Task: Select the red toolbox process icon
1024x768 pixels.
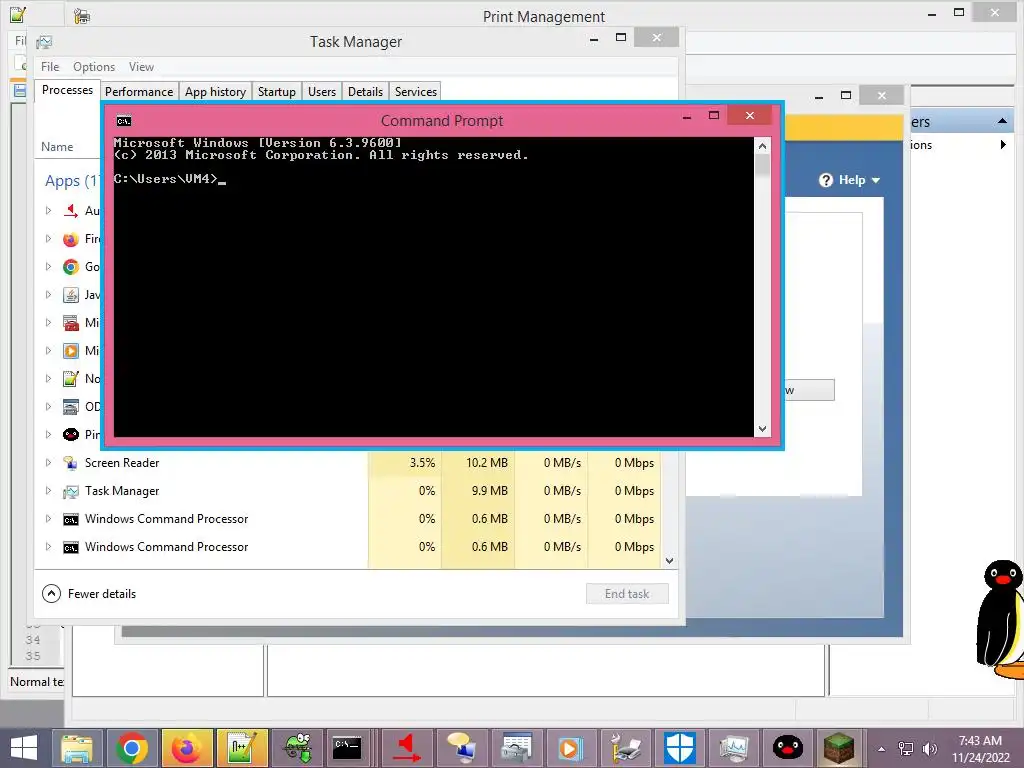Action: coord(71,323)
